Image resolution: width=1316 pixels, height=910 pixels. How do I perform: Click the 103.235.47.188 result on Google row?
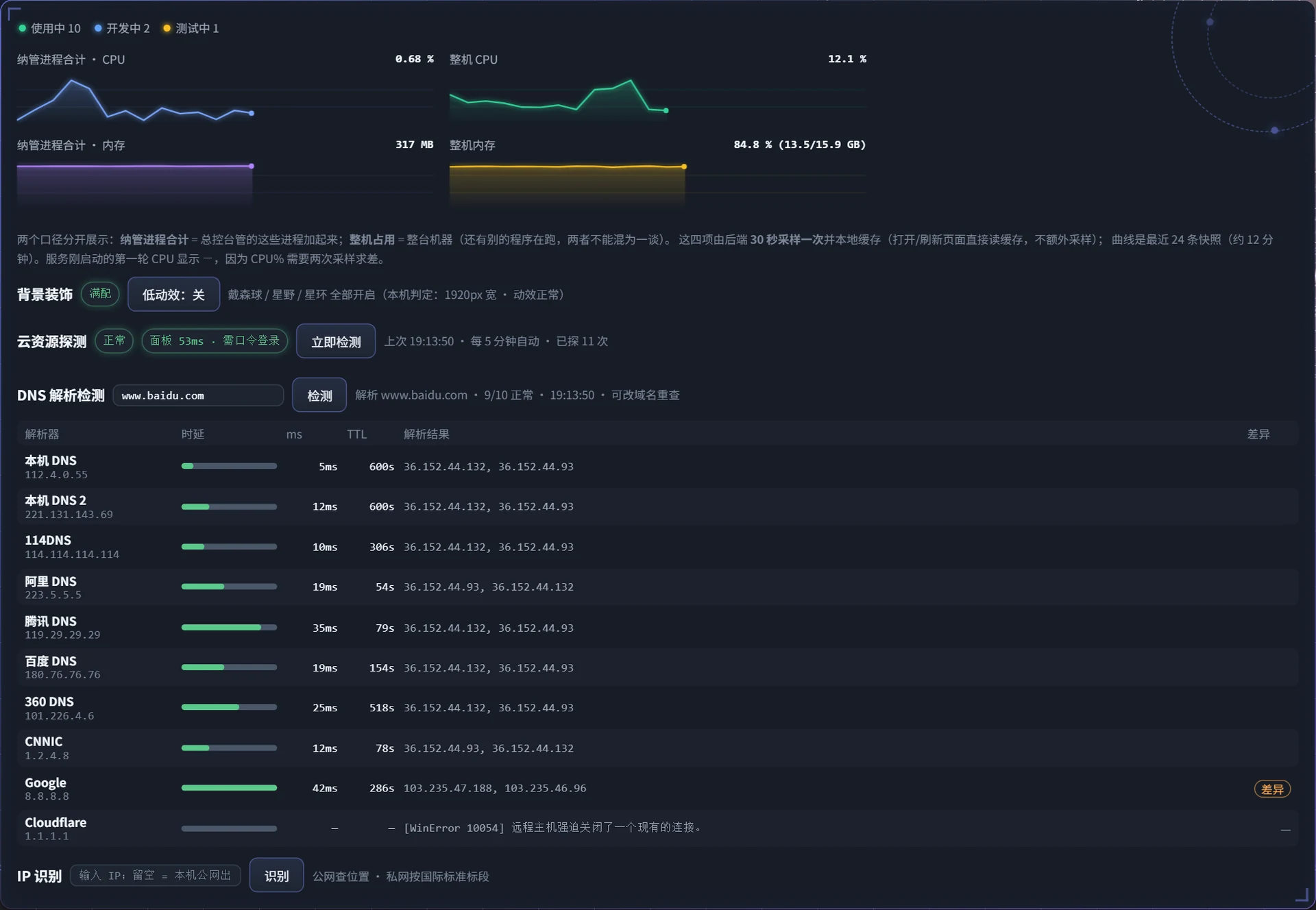click(448, 788)
